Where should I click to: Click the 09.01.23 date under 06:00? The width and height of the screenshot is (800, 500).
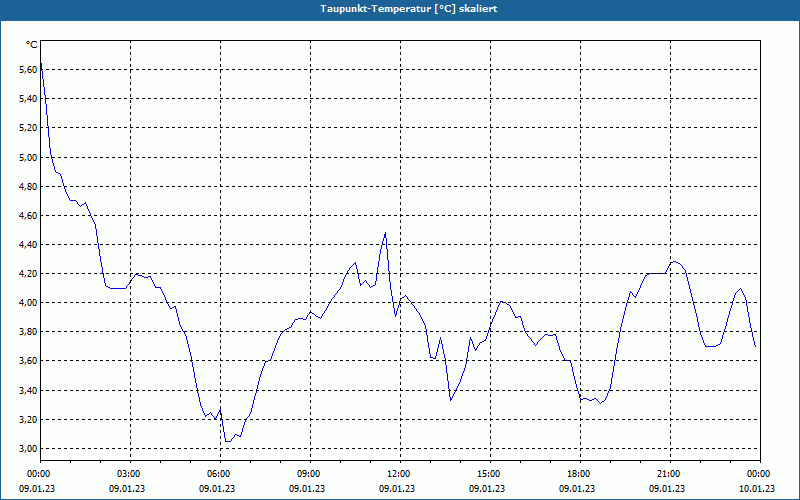(x=217, y=488)
